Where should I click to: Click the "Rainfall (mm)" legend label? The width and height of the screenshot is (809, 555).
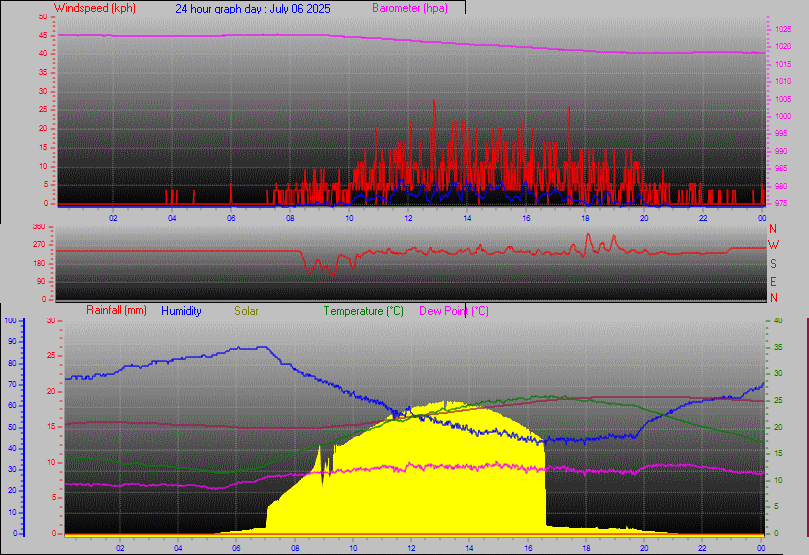tap(117, 310)
